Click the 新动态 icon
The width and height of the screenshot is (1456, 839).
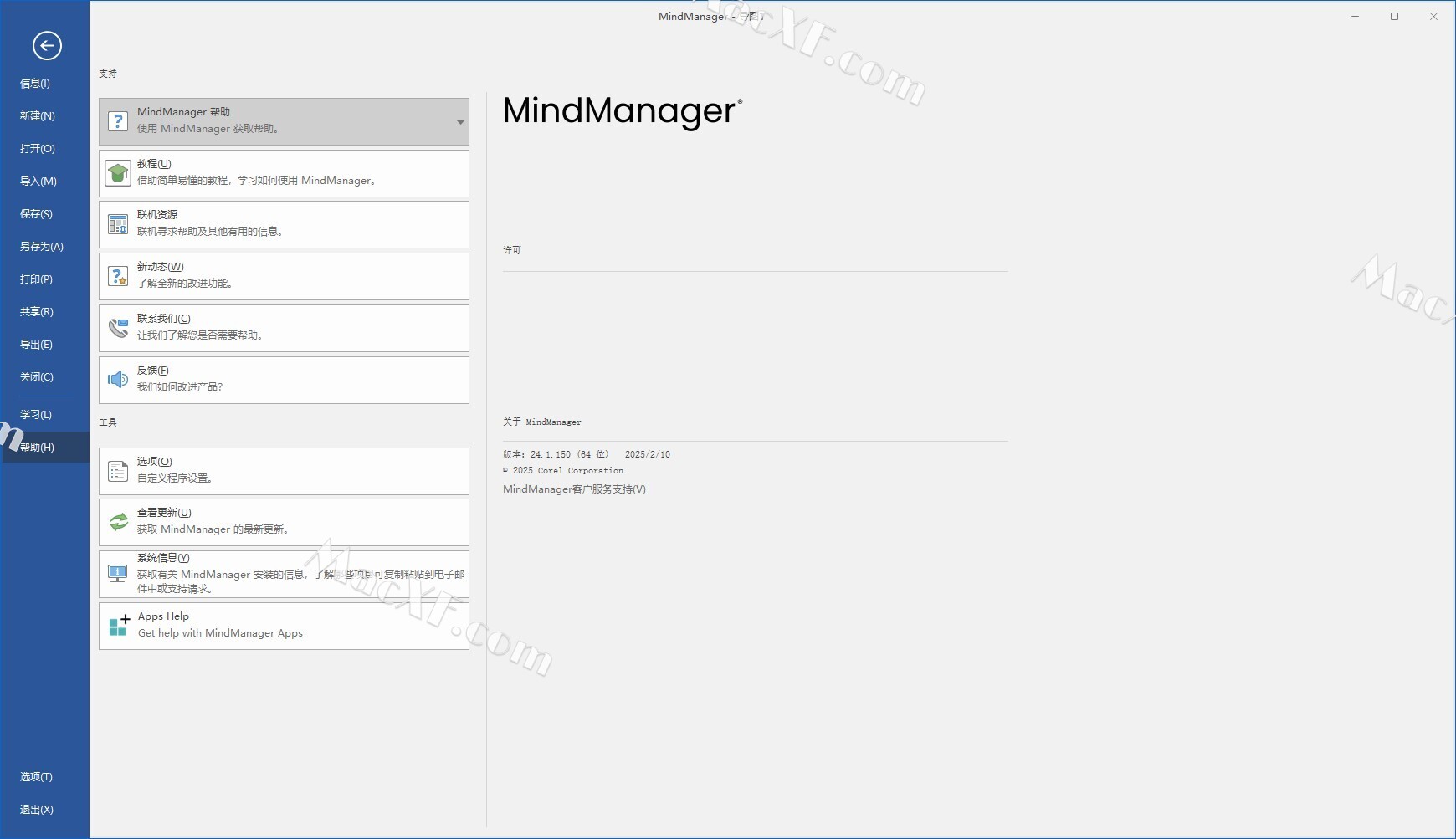pyautogui.click(x=118, y=276)
